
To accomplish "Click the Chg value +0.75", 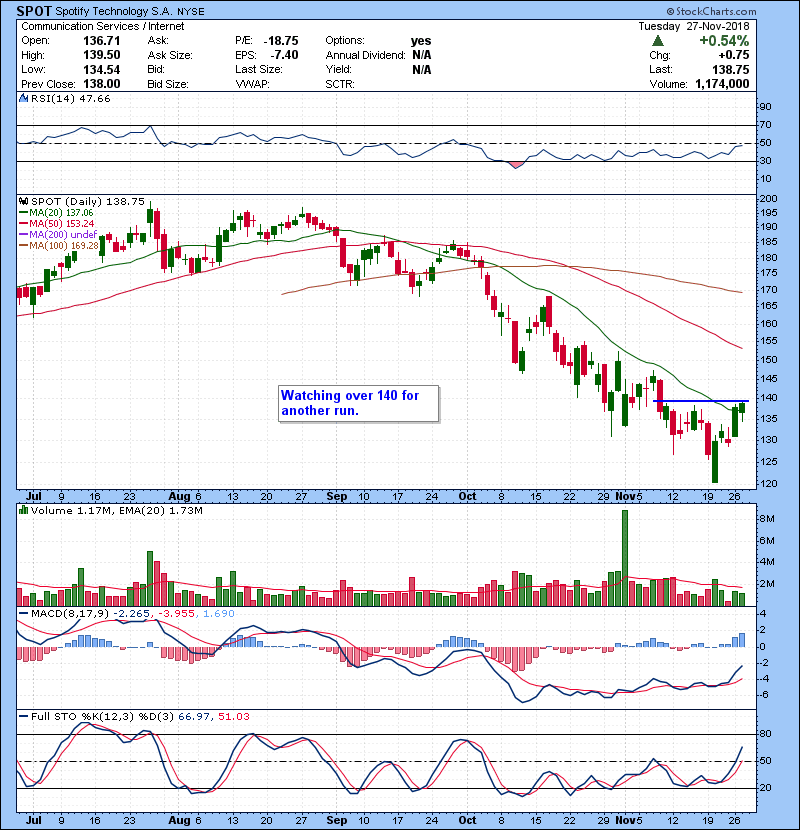I will pyautogui.click(x=734, y=55).
